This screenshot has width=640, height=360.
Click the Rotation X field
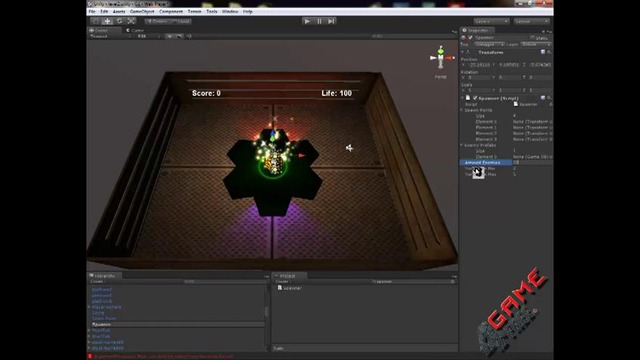point(480,77)
